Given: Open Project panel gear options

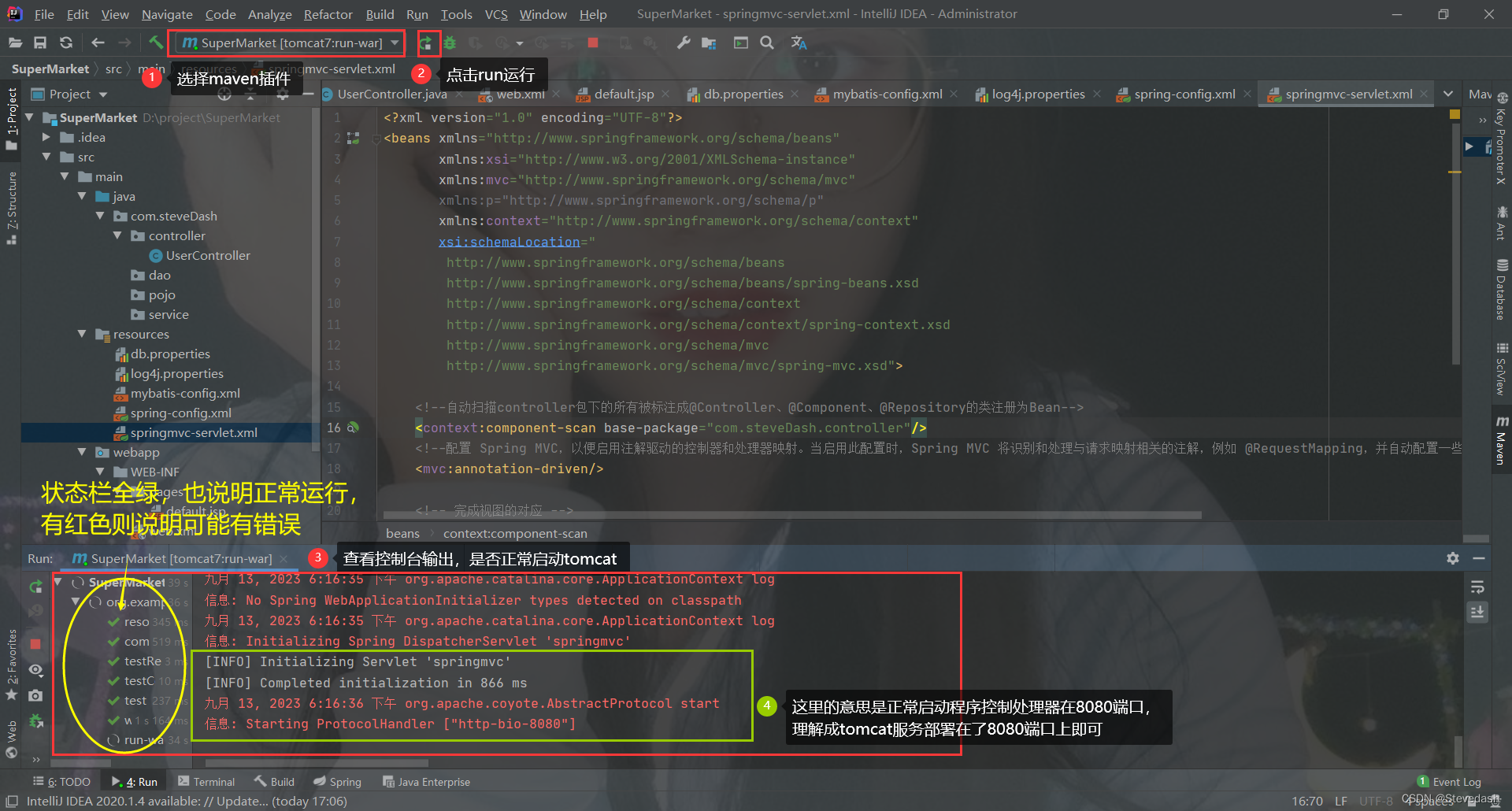Looking at the screenshot, I should pyautogui.click(x=283, y=94).
